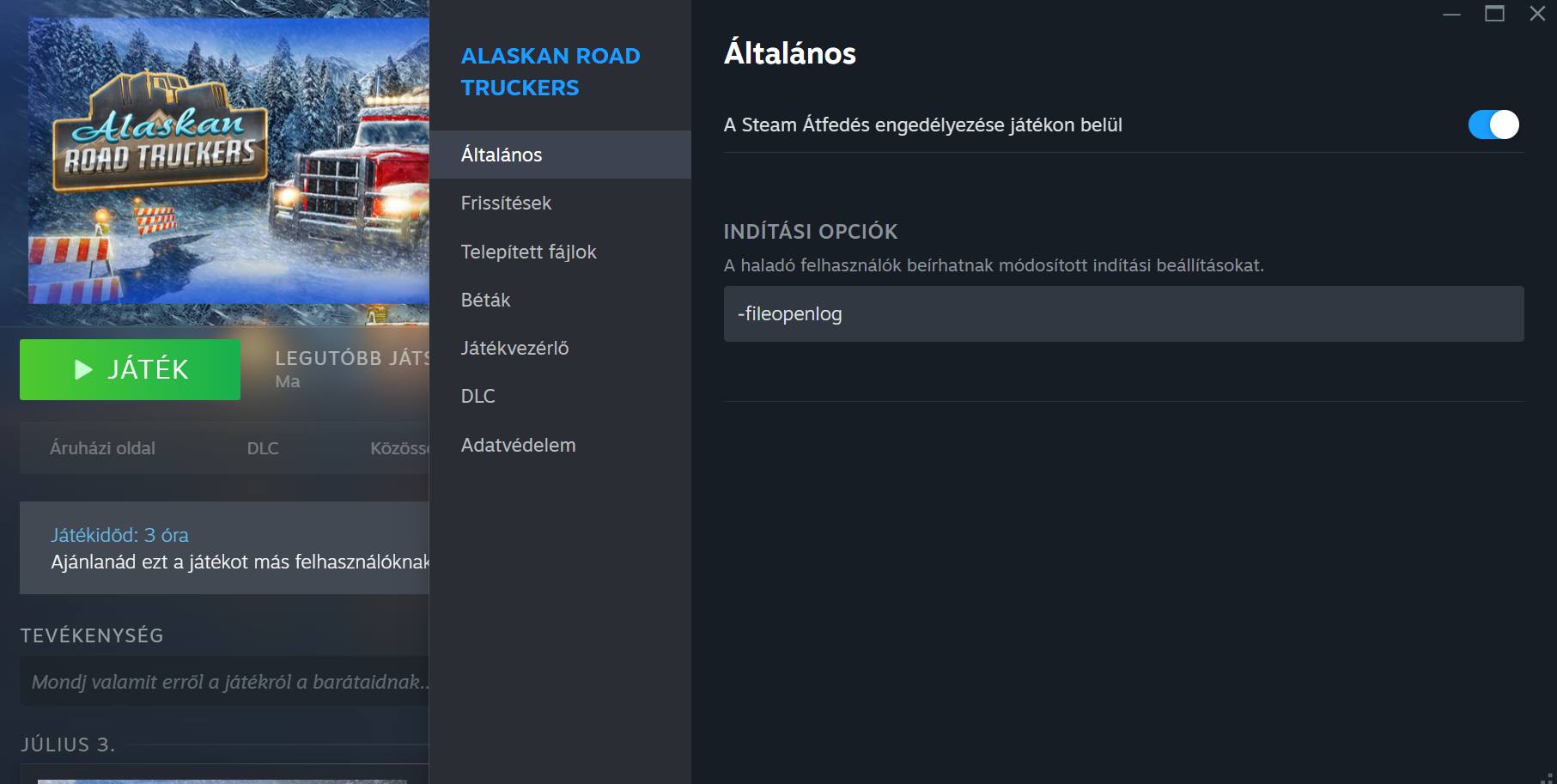Select the Béták tab
Image resolution: width=1557 pixels, height=784 pixels.
pos(485,300)
